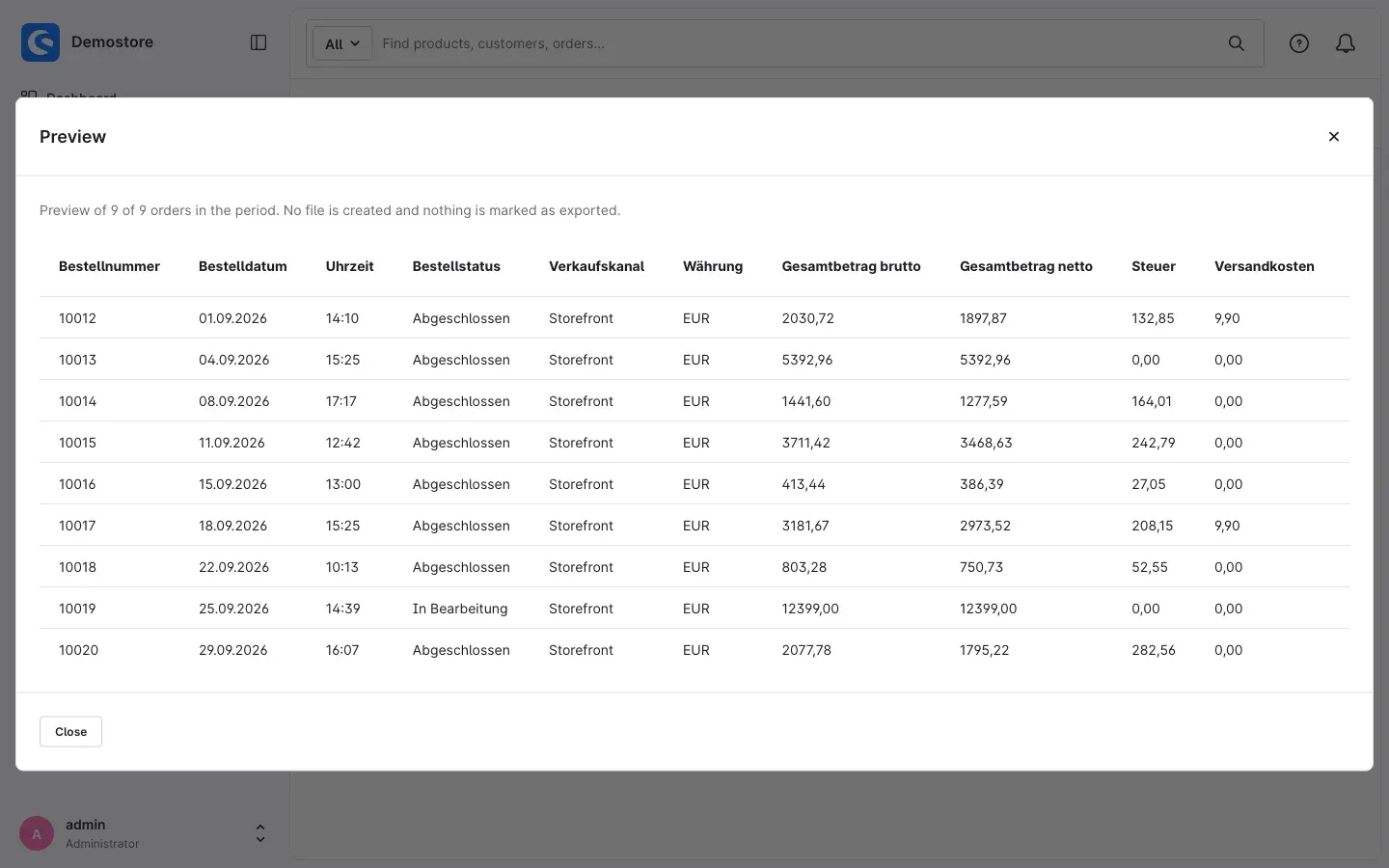
Task: Click gross amount 413,44
Action: pos(803,484)
